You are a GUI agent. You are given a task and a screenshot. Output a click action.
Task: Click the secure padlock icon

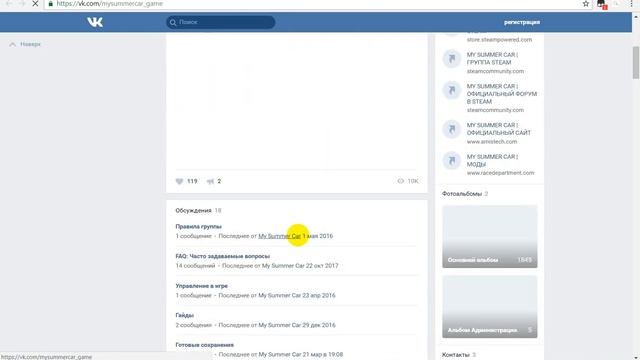tap(51, 4)
